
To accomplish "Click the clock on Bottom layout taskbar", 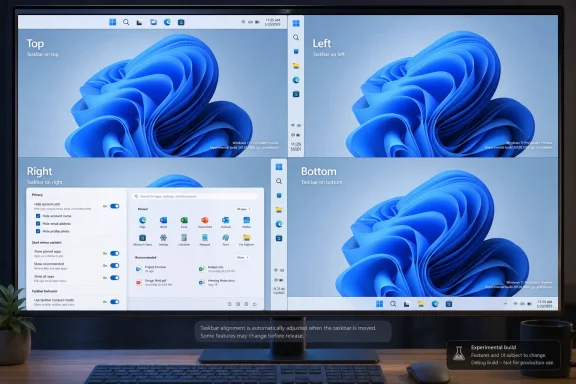I will pos(544,304).
